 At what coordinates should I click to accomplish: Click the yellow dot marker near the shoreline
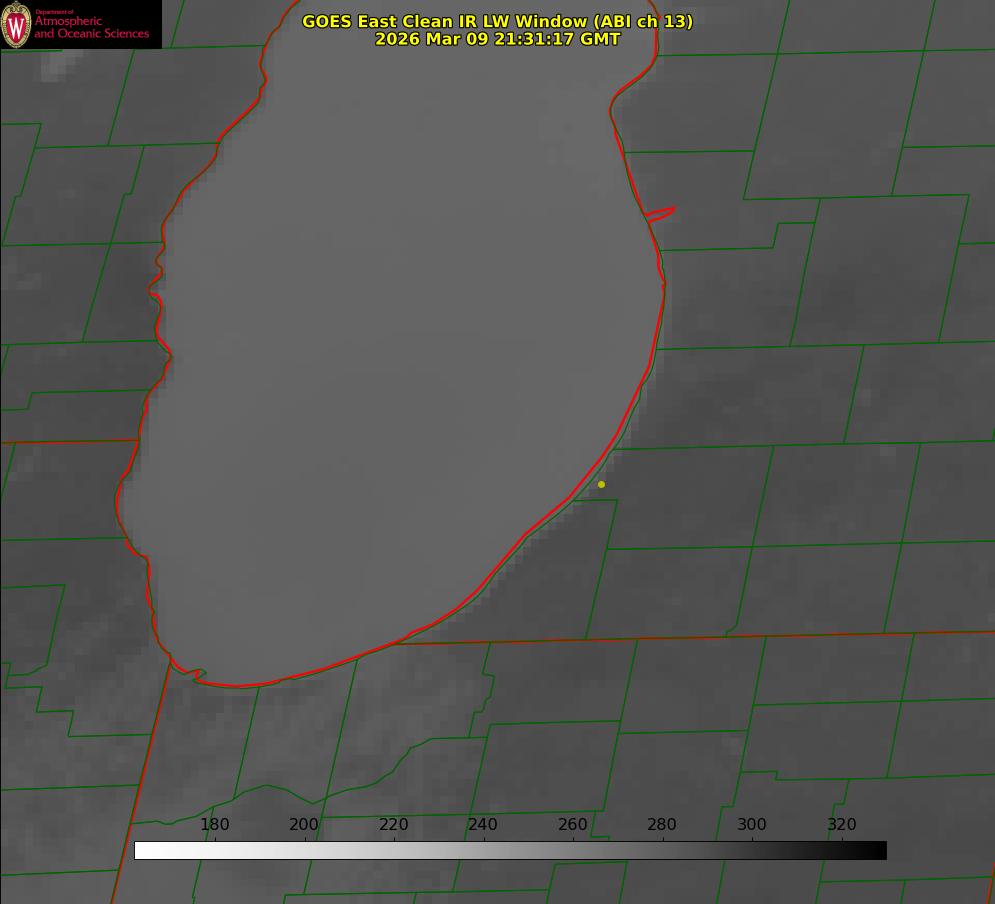tap(601, 485)
